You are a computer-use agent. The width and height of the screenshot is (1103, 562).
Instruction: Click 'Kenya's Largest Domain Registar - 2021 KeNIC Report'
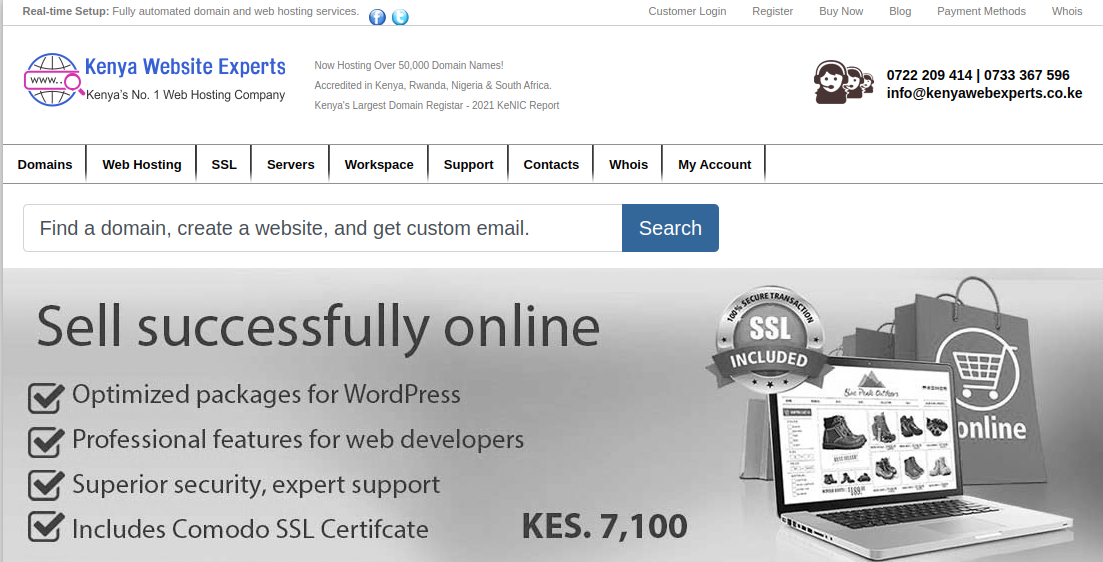coord(437,106)
